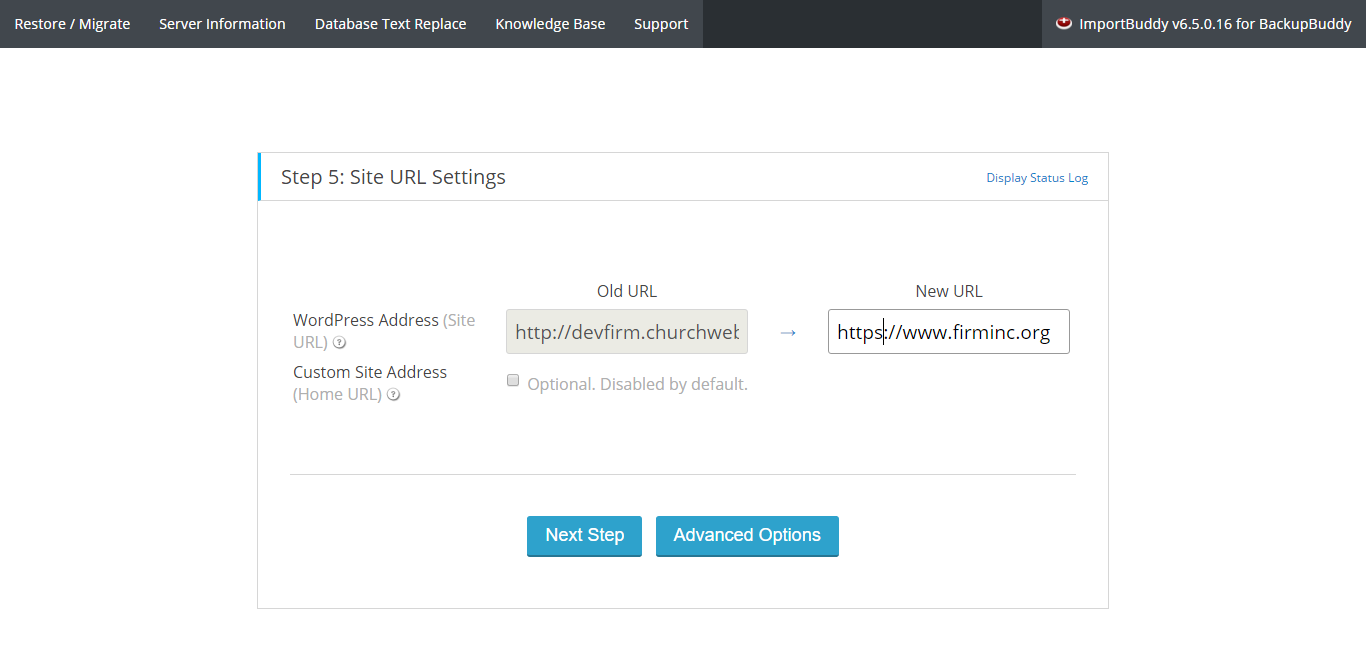Click the disabled Old URL field

click(x=626, y=332)
